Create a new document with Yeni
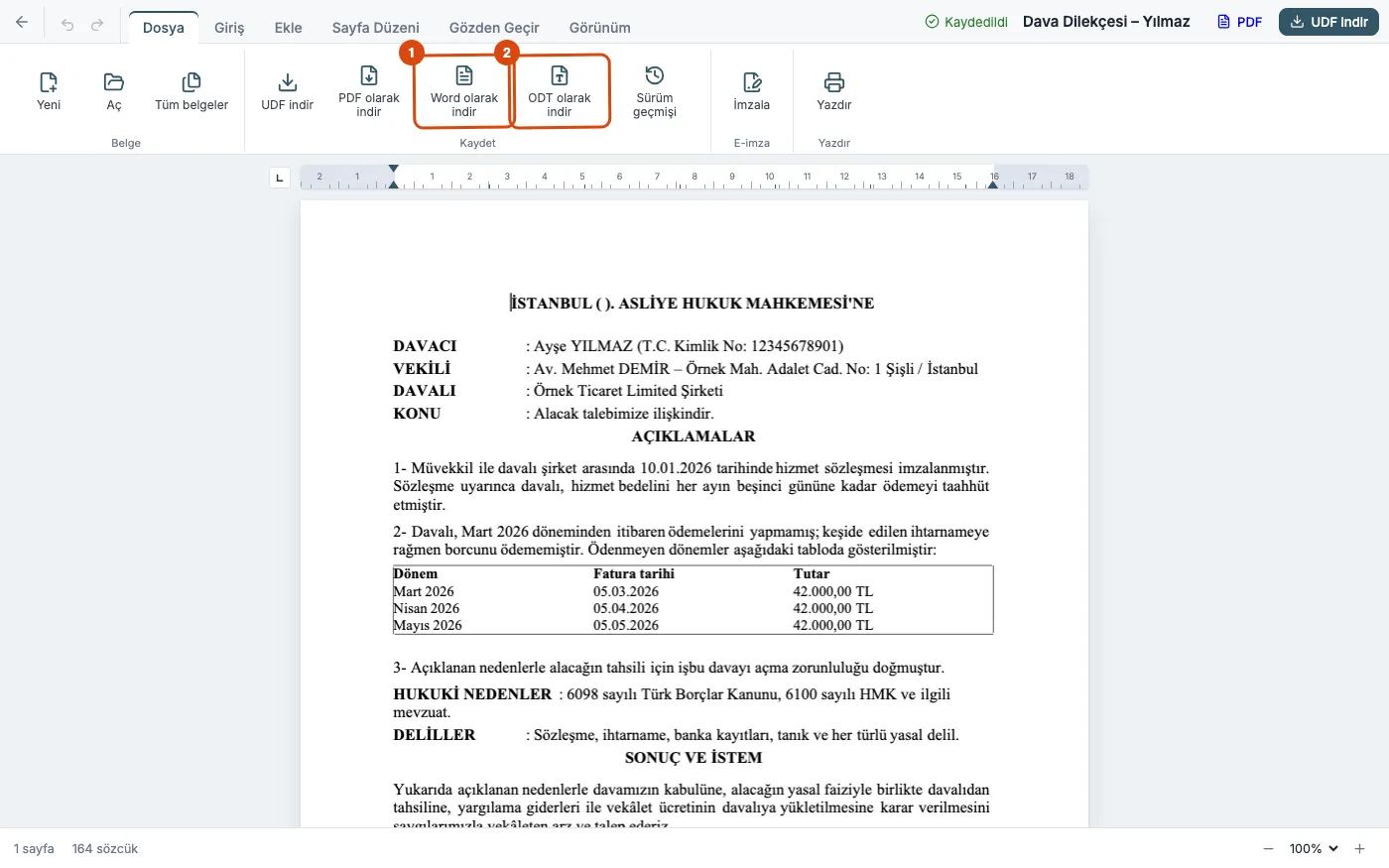This screenshot has width=1389, height=868. (x=49, y=91)
